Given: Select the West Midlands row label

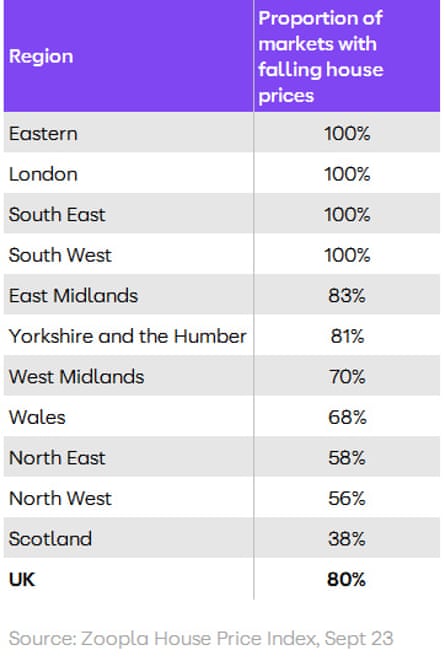Looking at the screenshot, I should (76, 376).
